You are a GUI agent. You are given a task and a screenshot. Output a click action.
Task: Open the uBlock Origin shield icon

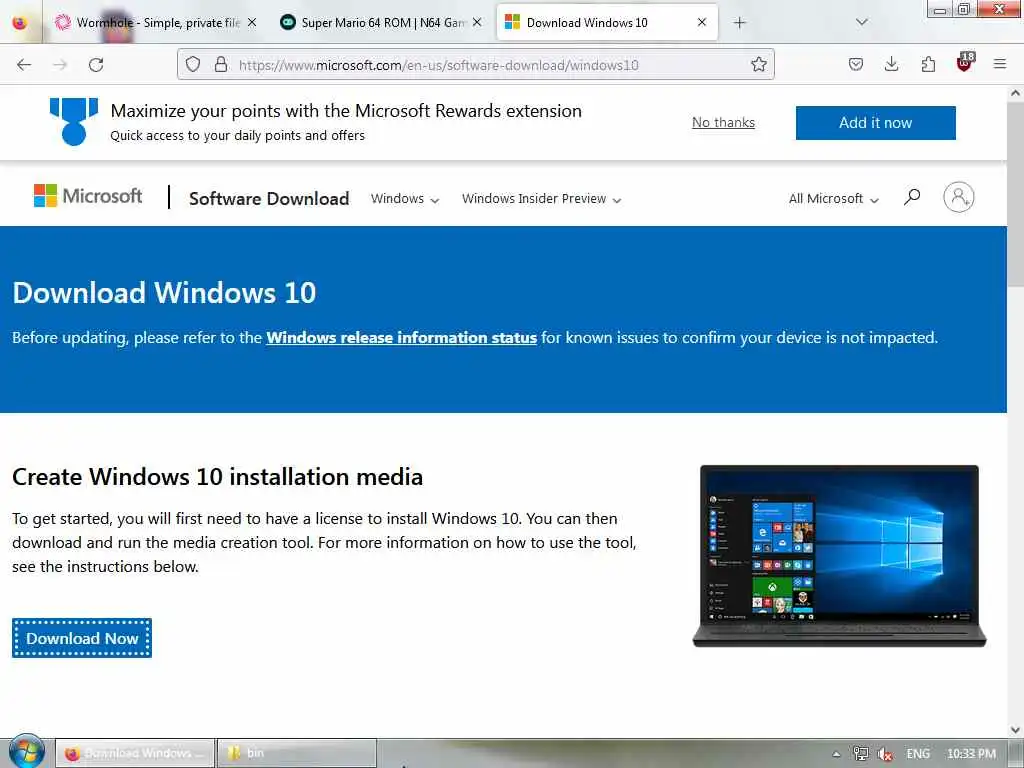pos(965,63)
